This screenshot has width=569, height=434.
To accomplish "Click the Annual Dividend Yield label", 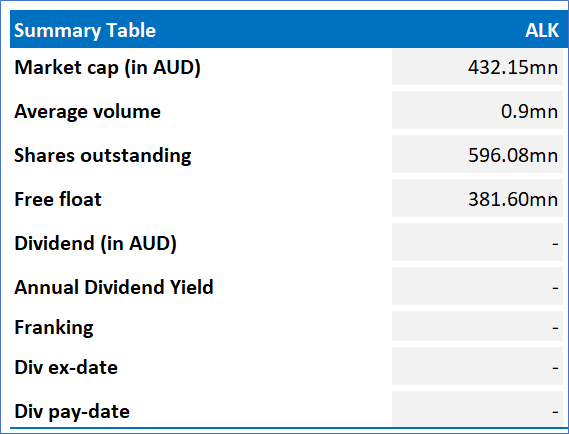I will tap(114, 287).
